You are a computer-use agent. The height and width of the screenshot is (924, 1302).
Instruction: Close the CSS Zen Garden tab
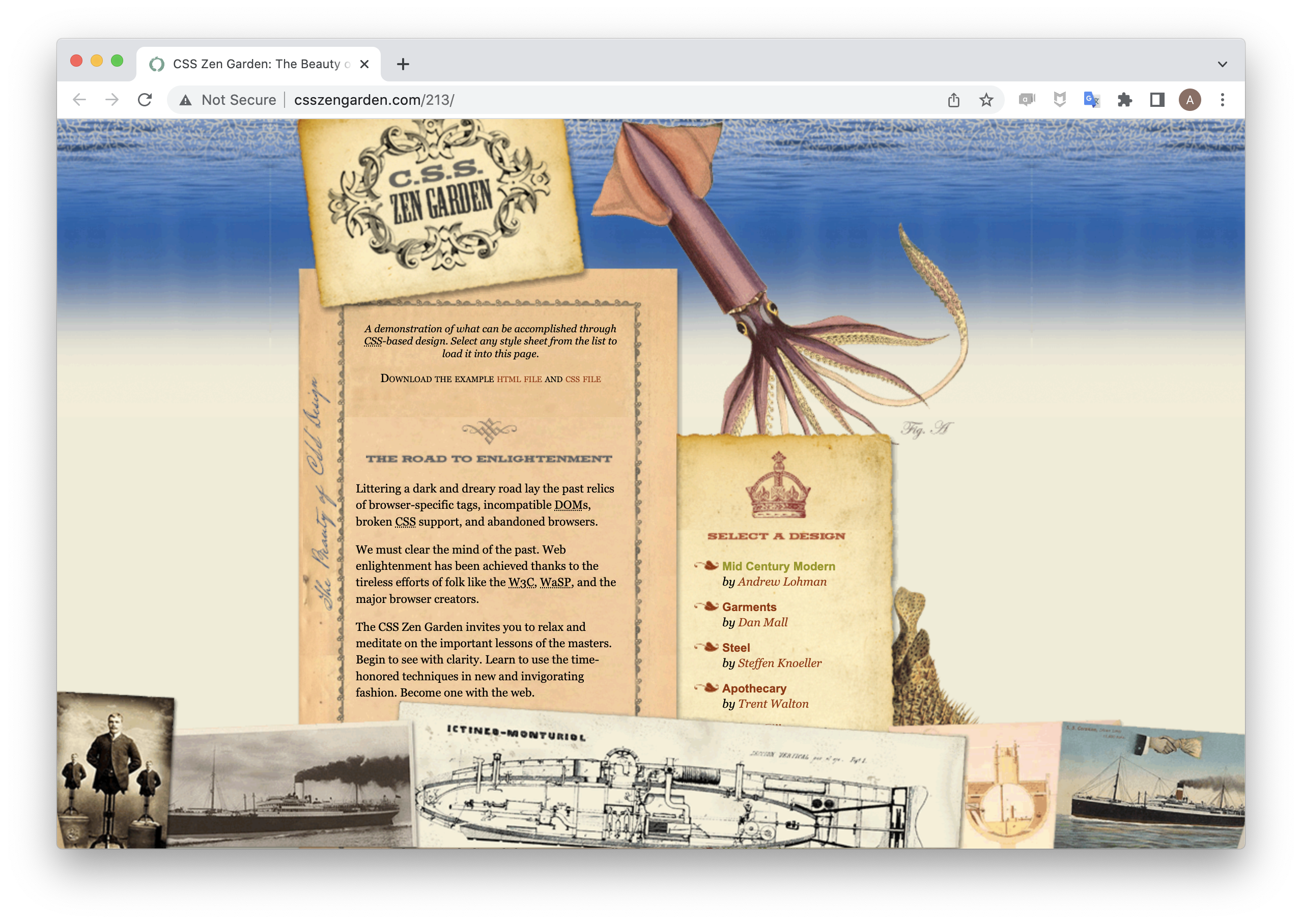pyautogui.click(x=365, y=64)
